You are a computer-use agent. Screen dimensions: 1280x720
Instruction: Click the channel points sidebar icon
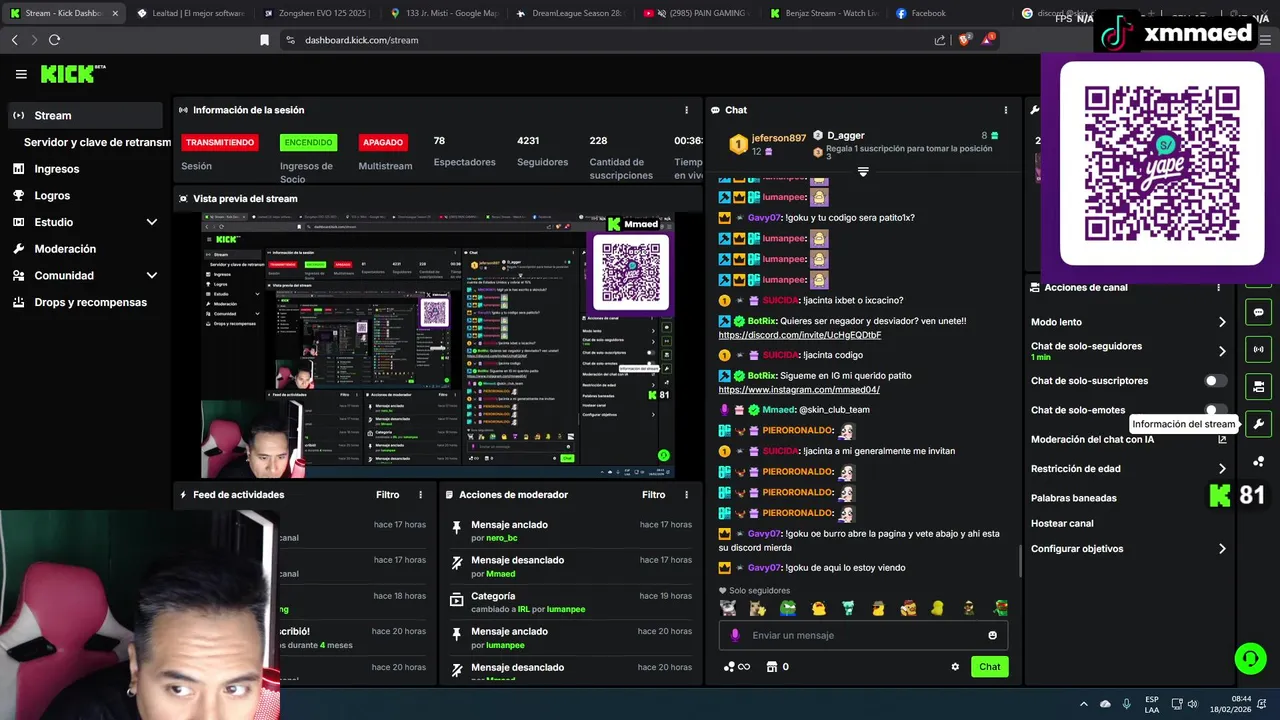click(x=1258, y=461)
